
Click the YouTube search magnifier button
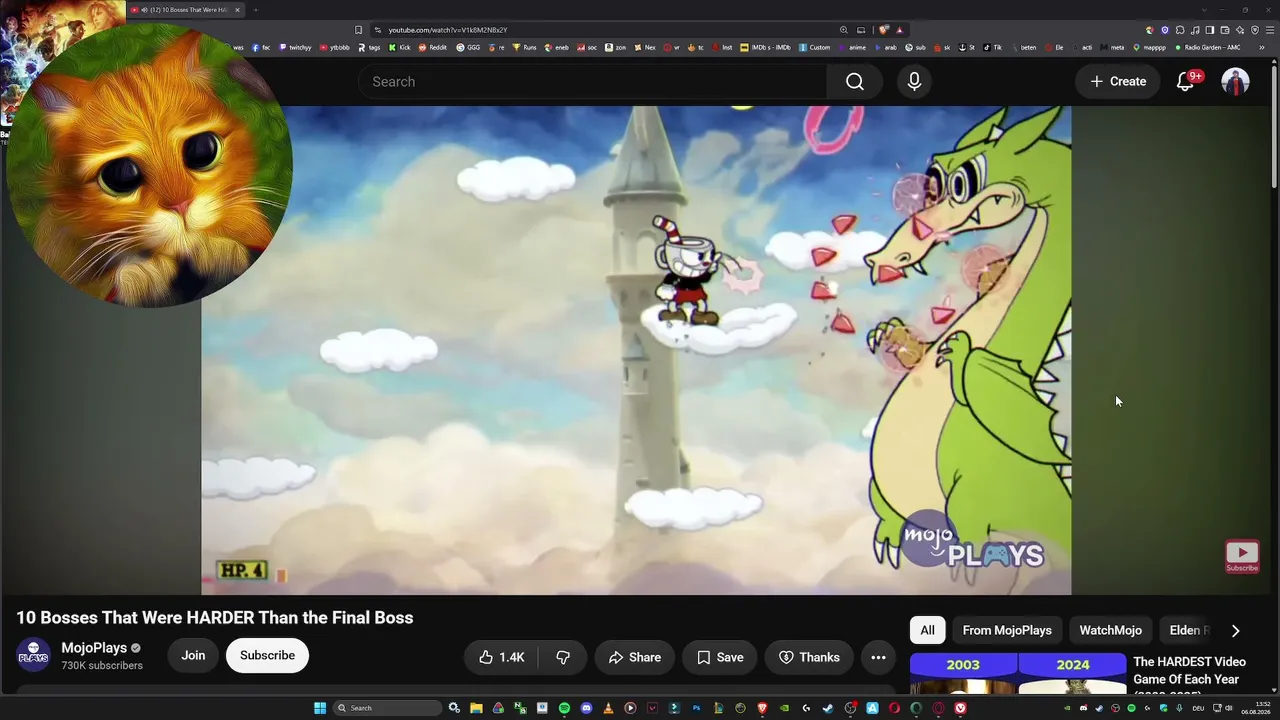855,82
